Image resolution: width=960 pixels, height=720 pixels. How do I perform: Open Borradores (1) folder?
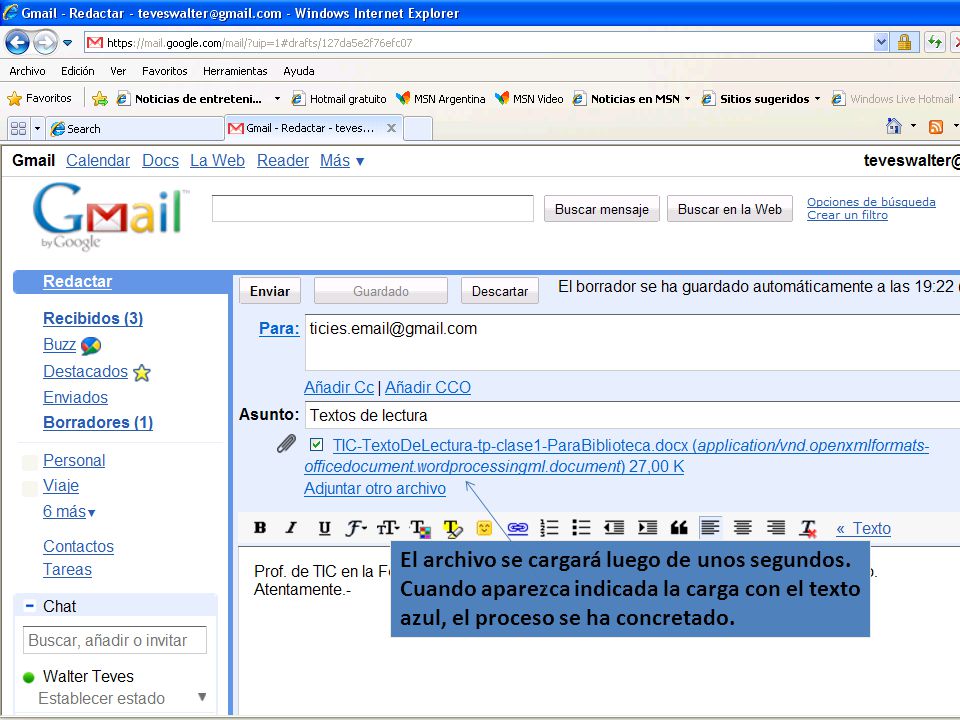98,422
